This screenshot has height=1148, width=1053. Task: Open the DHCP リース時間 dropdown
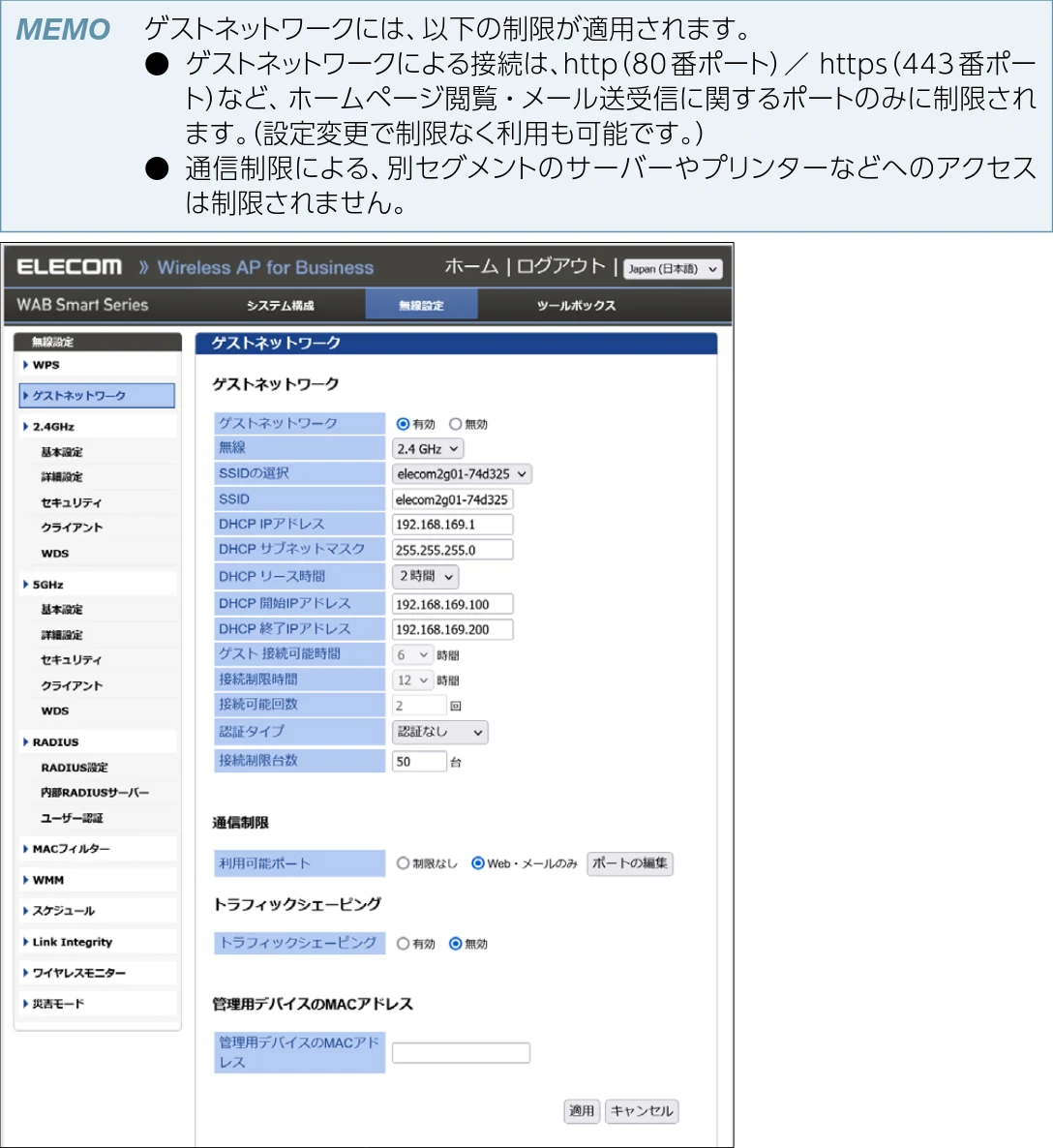(426, 576)
